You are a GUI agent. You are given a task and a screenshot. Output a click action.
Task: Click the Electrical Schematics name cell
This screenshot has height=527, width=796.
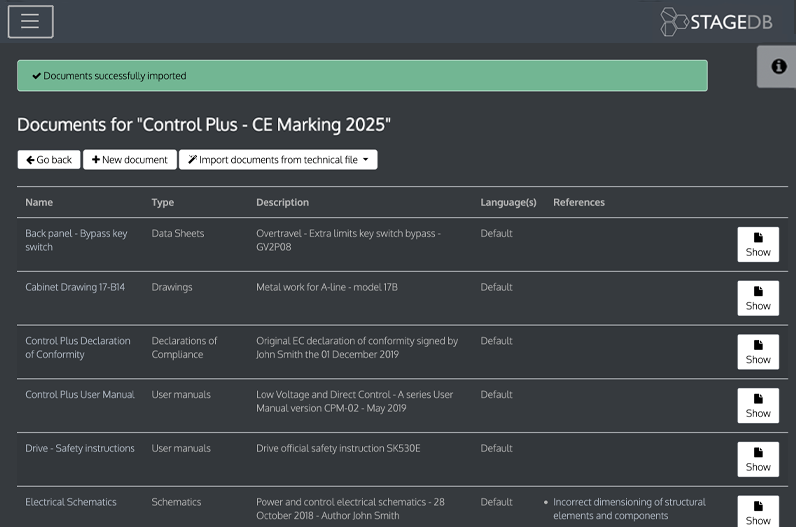click(x=71, y=502)
